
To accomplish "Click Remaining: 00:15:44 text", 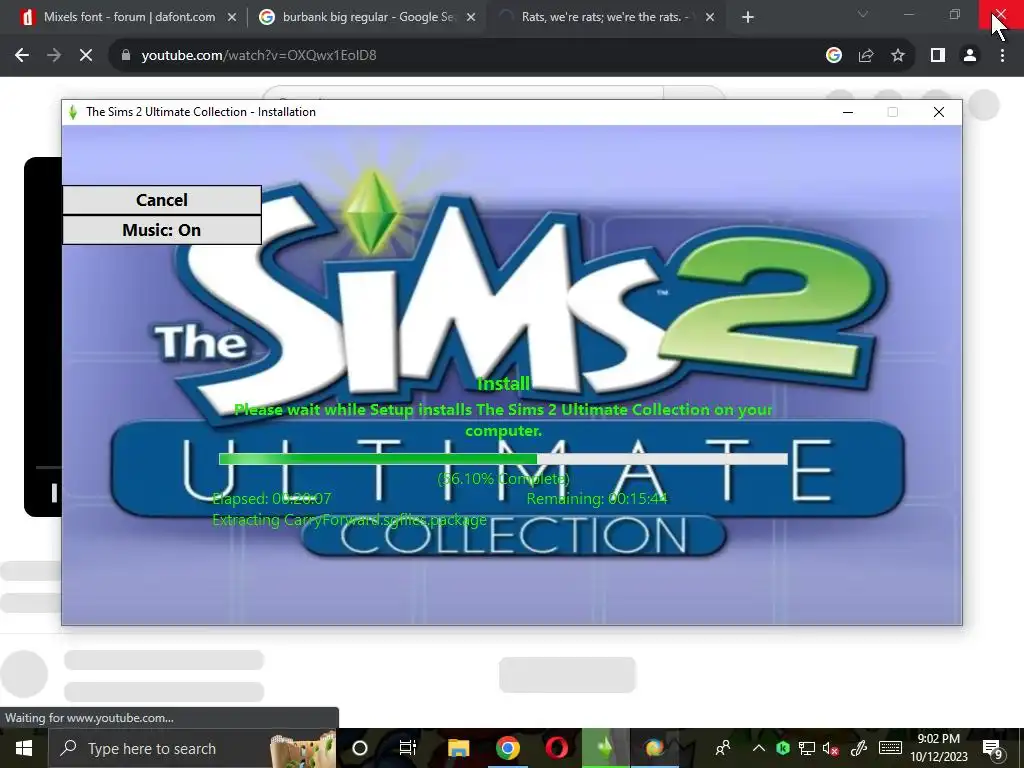I will [x=597, y=499].
